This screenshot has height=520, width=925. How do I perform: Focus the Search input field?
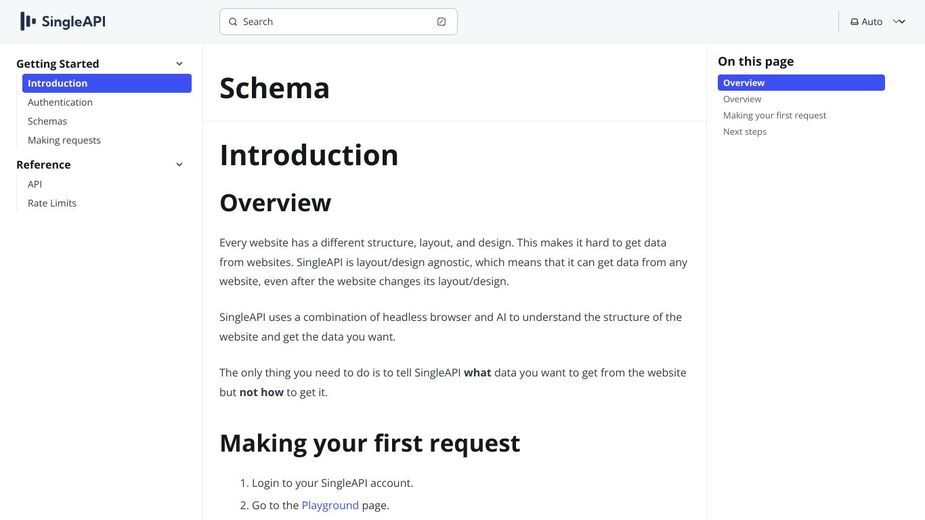coord(338,22)
